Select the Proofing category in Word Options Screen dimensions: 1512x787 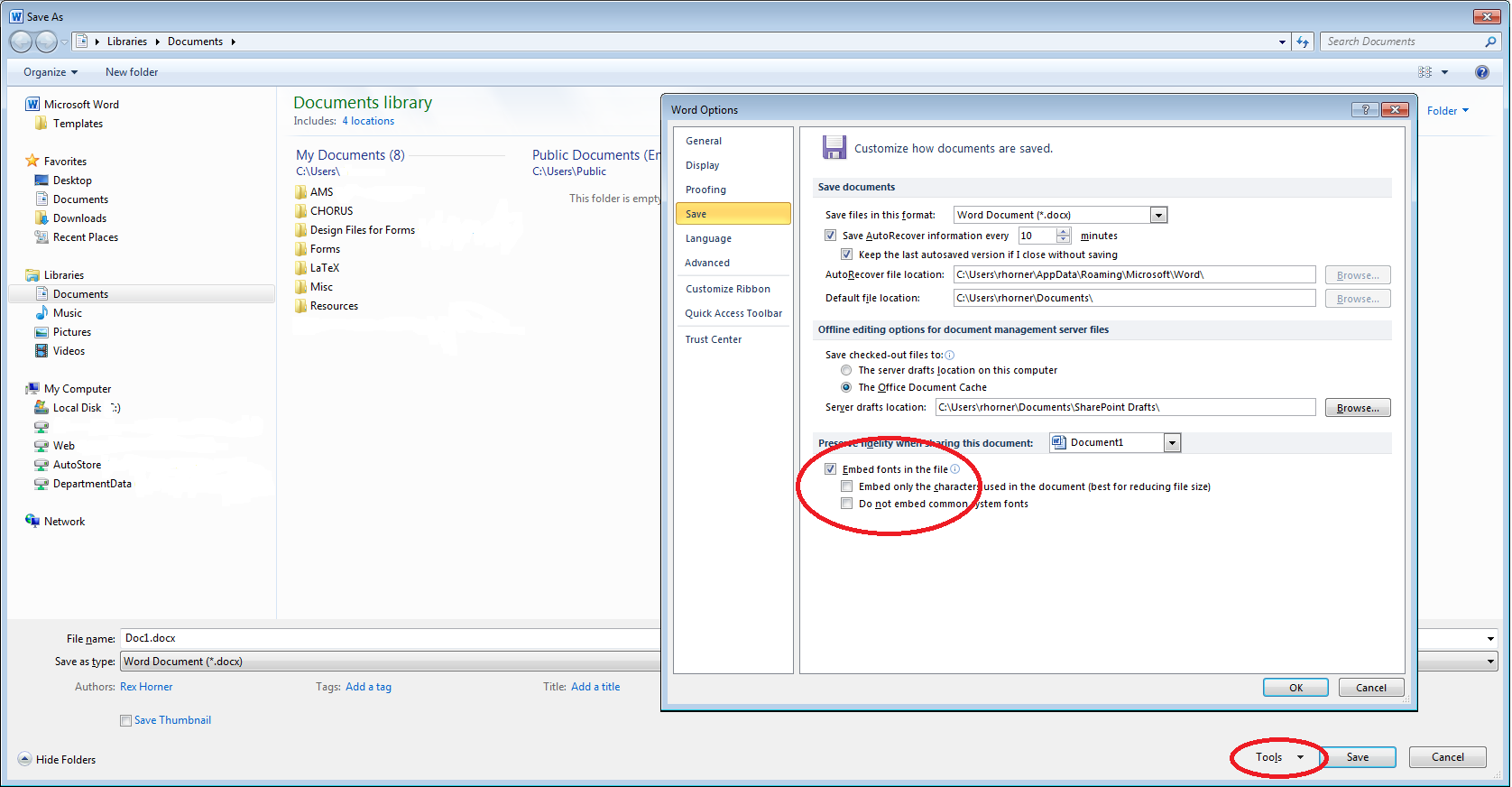(x=733, y=190)
